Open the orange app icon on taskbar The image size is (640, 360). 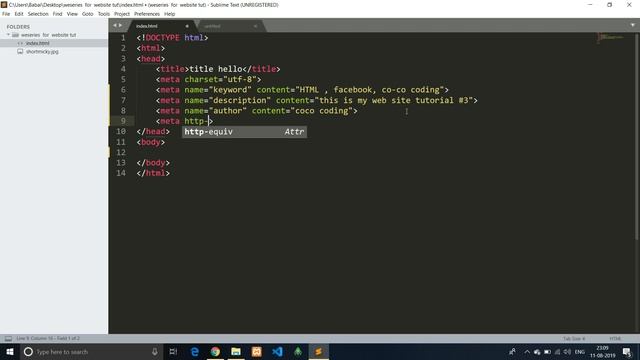click(x=256, y=352)
